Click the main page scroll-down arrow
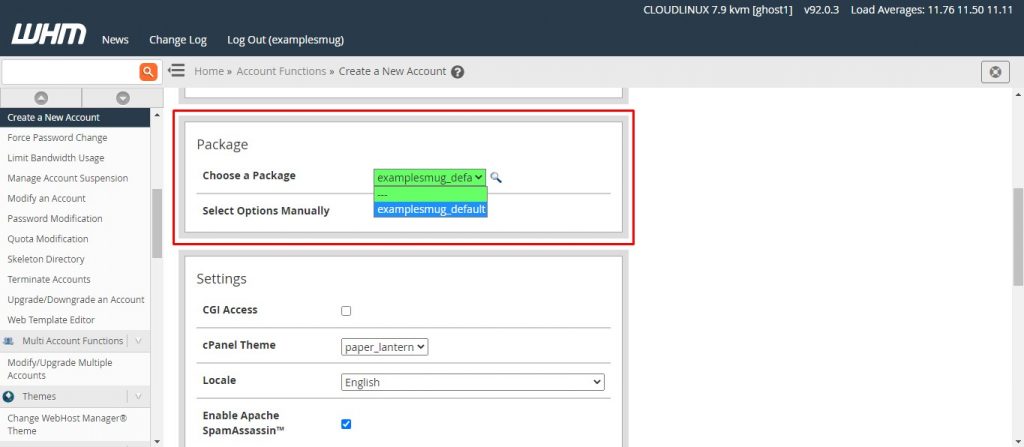 pyautogui.click(x=1018, y=441)
